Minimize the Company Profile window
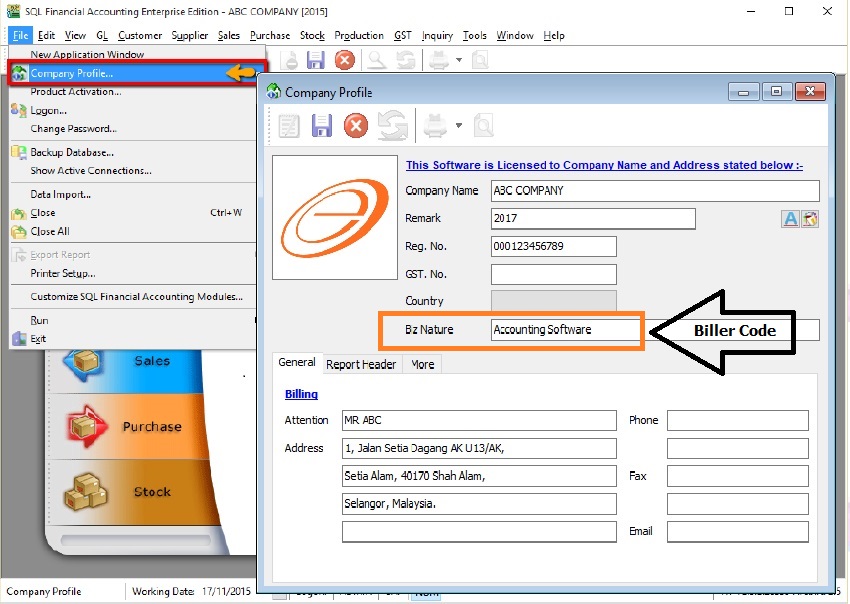 tap(743, 92)
